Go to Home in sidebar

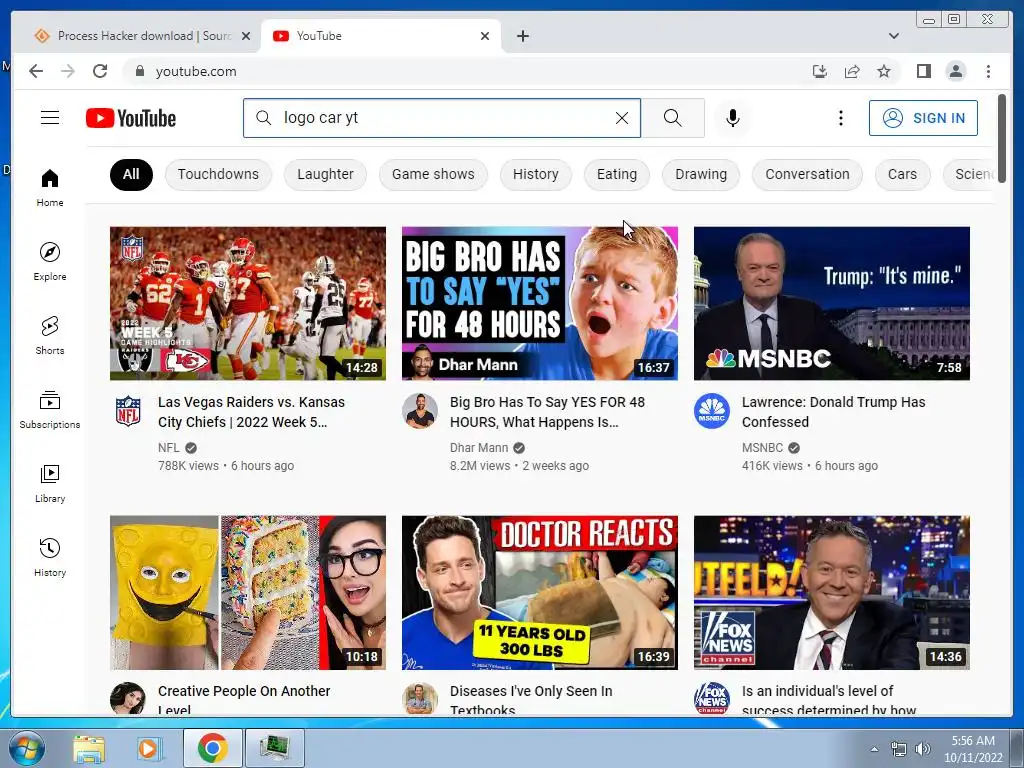(50, 188)
